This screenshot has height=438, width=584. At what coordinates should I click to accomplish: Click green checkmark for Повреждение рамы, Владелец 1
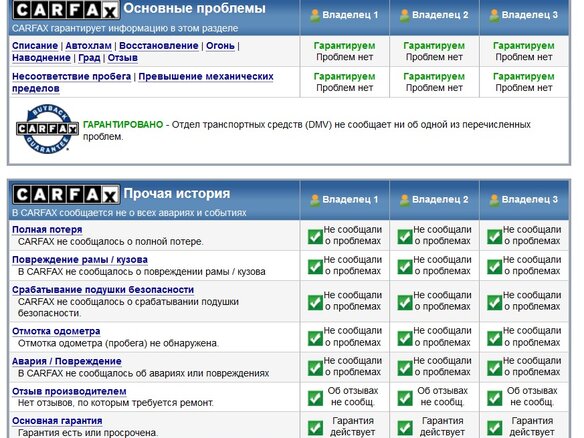click(x=315, y=266)
